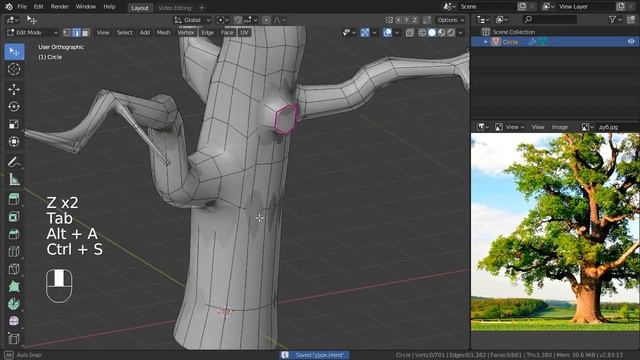Click the Scene Collection icon
The width and height of the screenshot is (640, 360).
[x=485, y=32]
